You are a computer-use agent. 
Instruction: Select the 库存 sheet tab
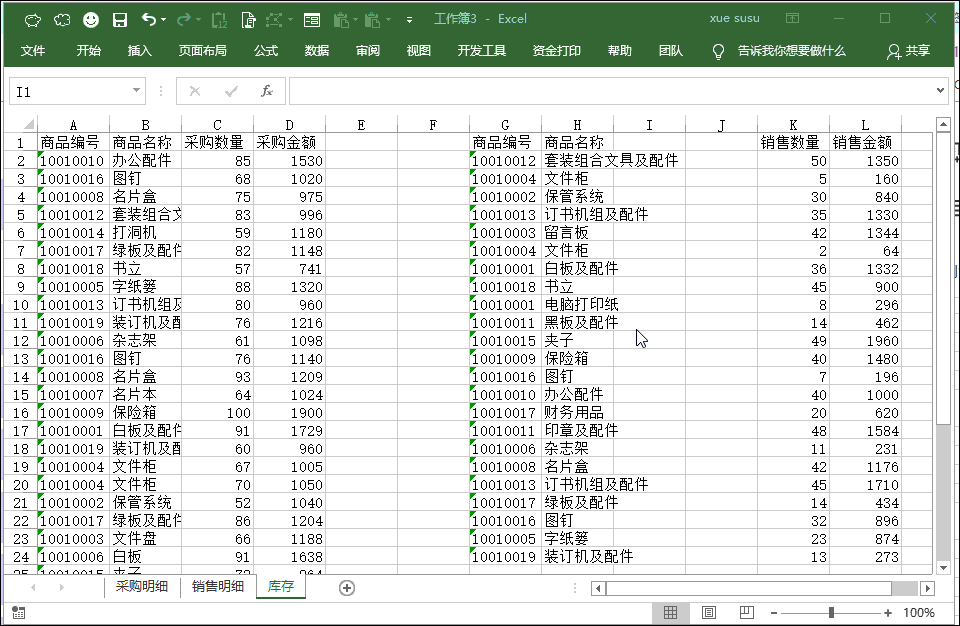[280, 586]
